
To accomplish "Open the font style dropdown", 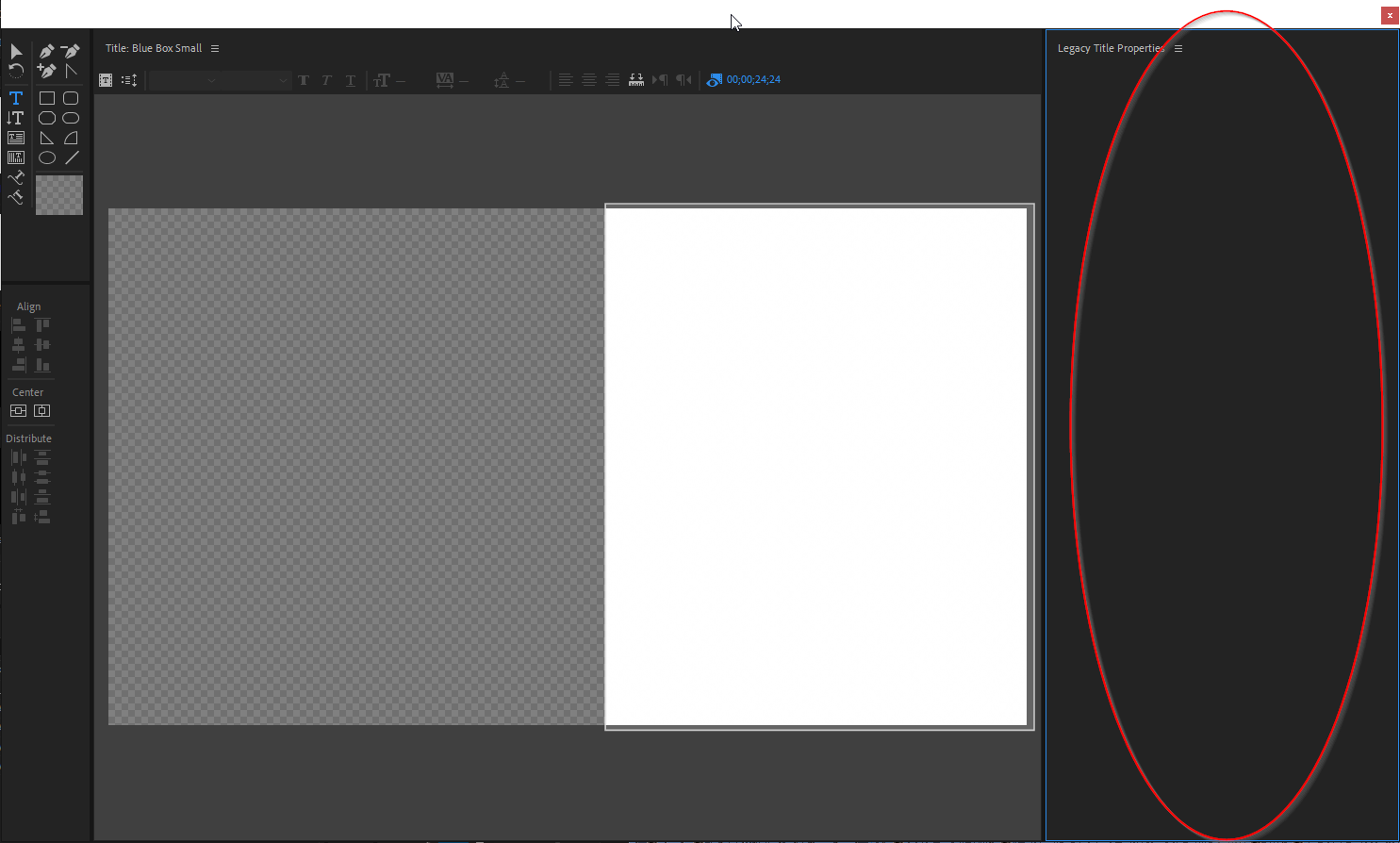I will (255, 80).
